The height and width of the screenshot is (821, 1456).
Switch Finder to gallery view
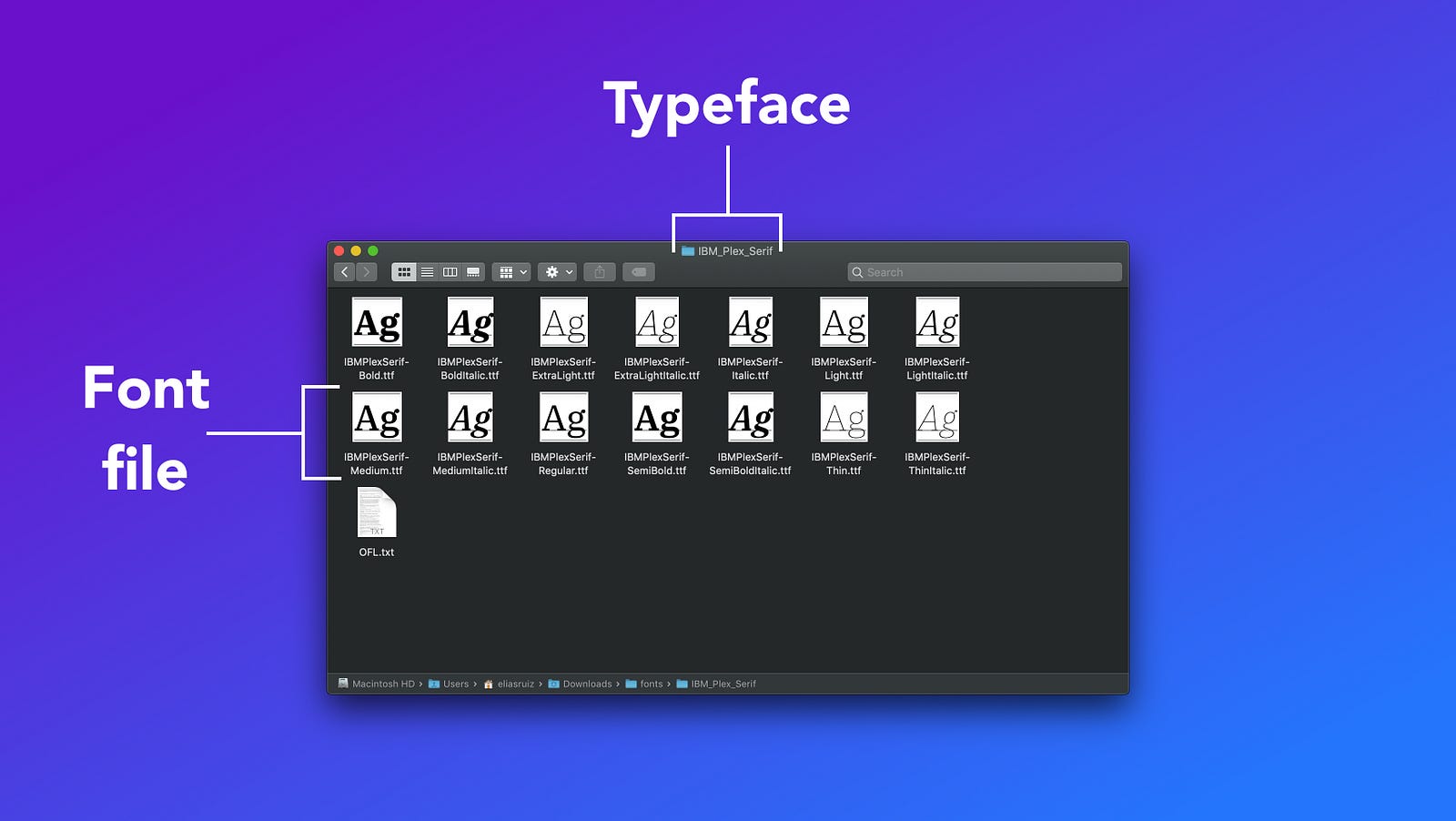coord(473,272)
